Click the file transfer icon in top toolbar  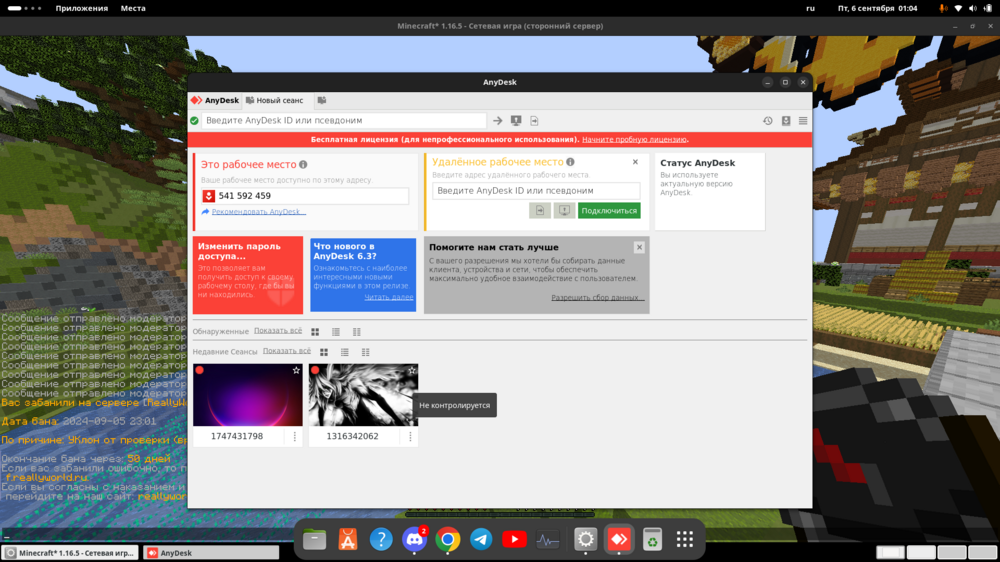click(x=534, y=121)
